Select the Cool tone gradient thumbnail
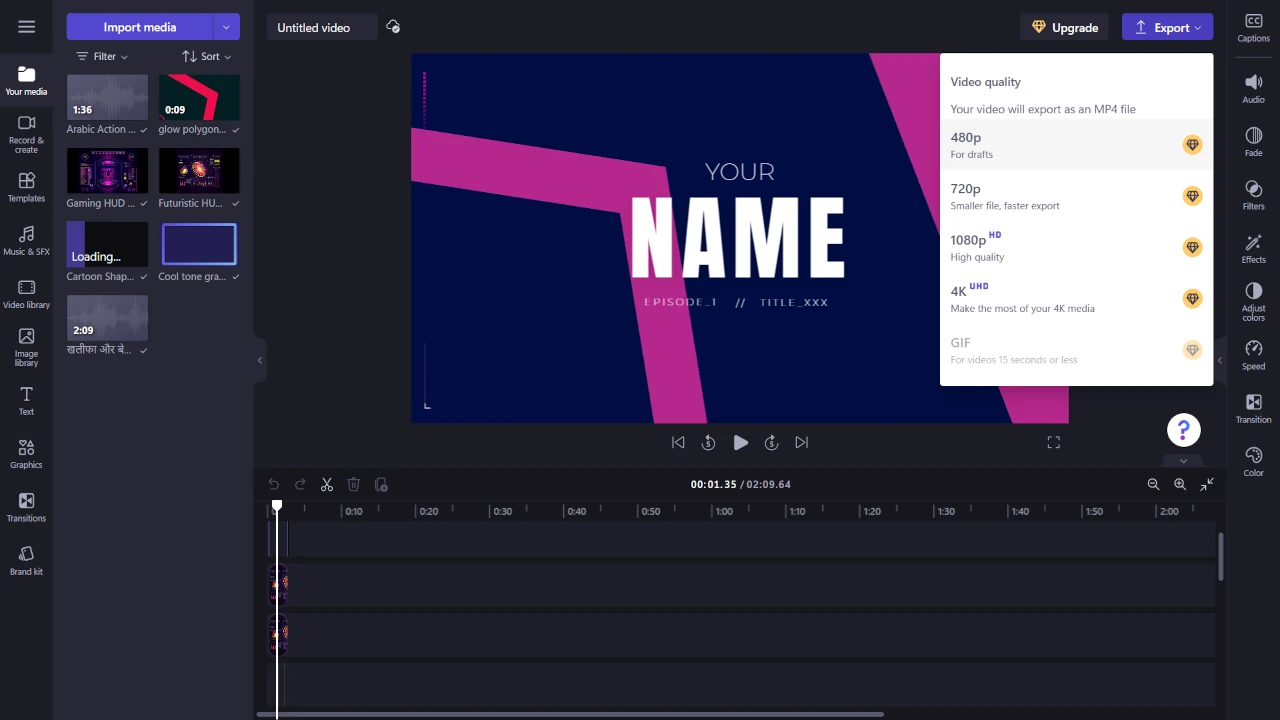Viewport: 1280px width, 720px height. [199, 244]
